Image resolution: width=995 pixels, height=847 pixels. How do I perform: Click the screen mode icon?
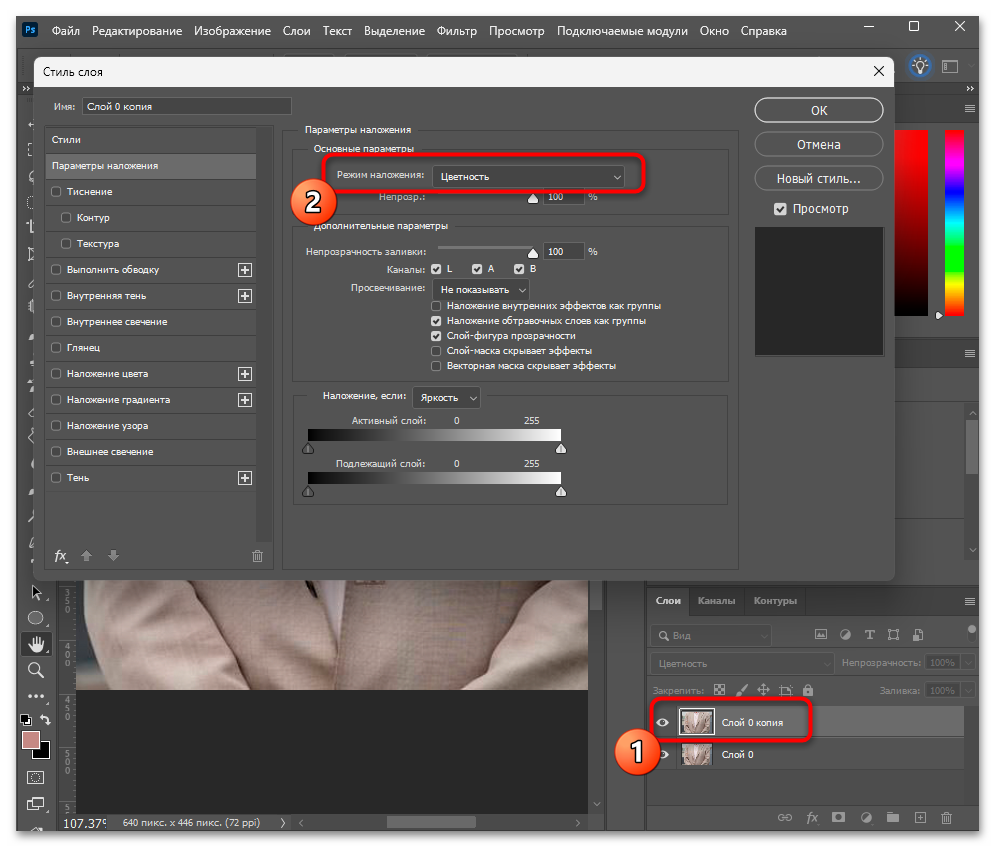(36, 804)
